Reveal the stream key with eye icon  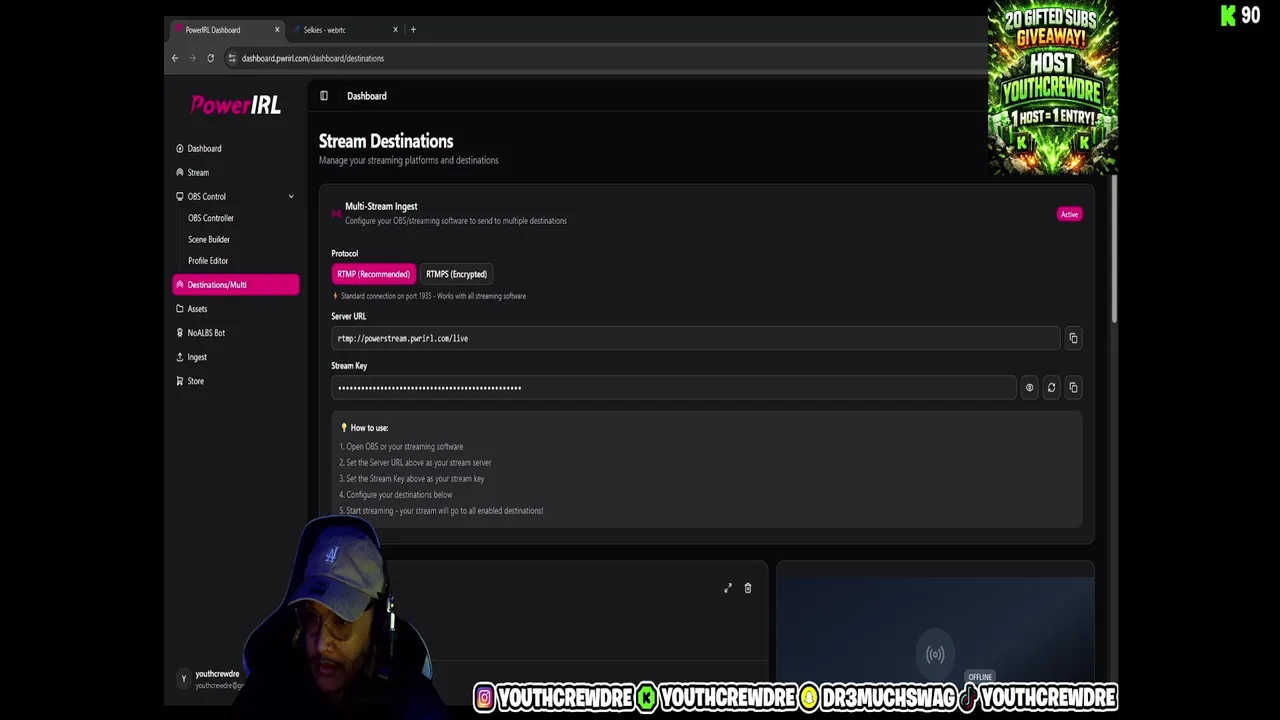coord(1029,388)
